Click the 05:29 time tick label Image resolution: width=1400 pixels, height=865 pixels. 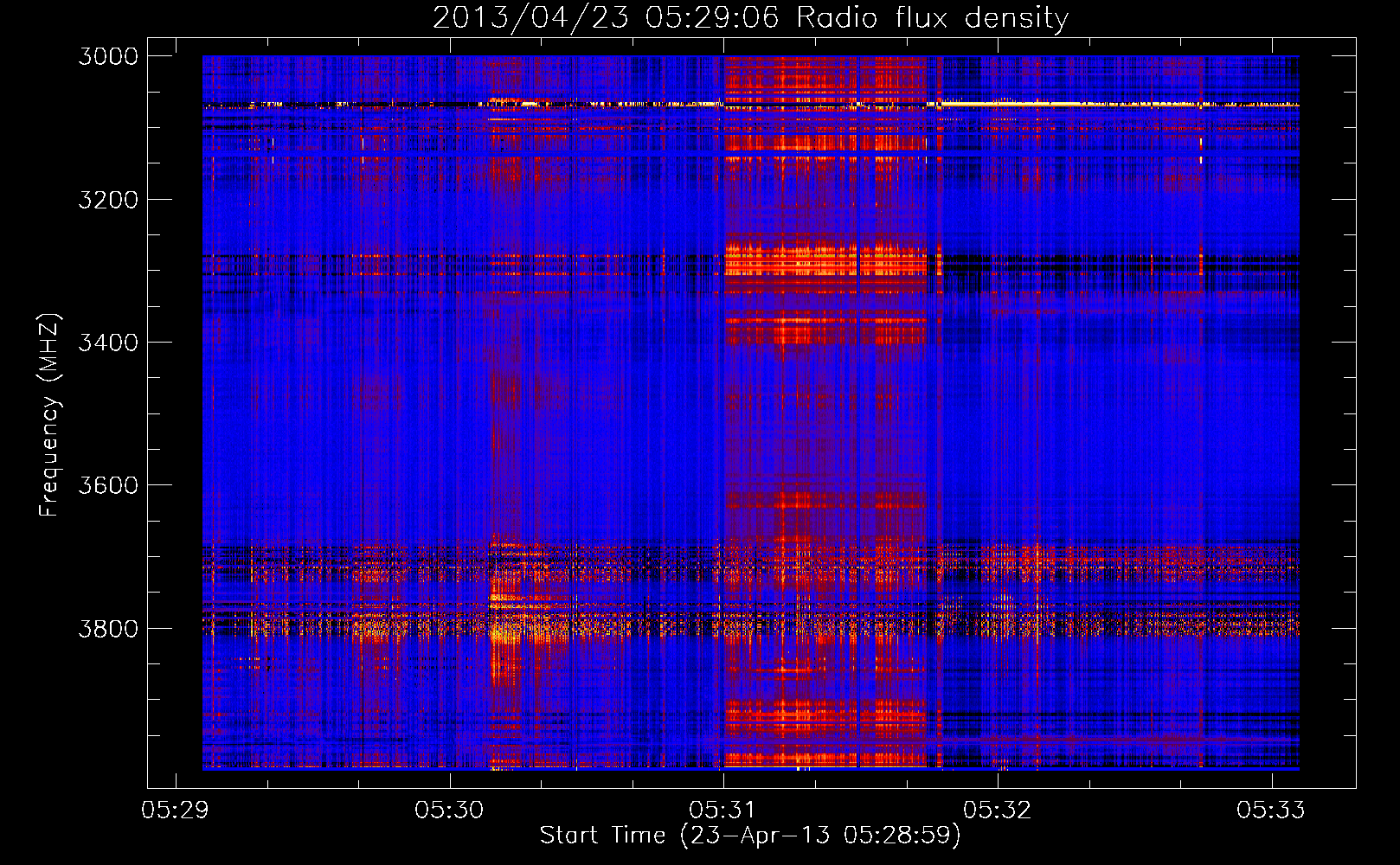(175, 811)
